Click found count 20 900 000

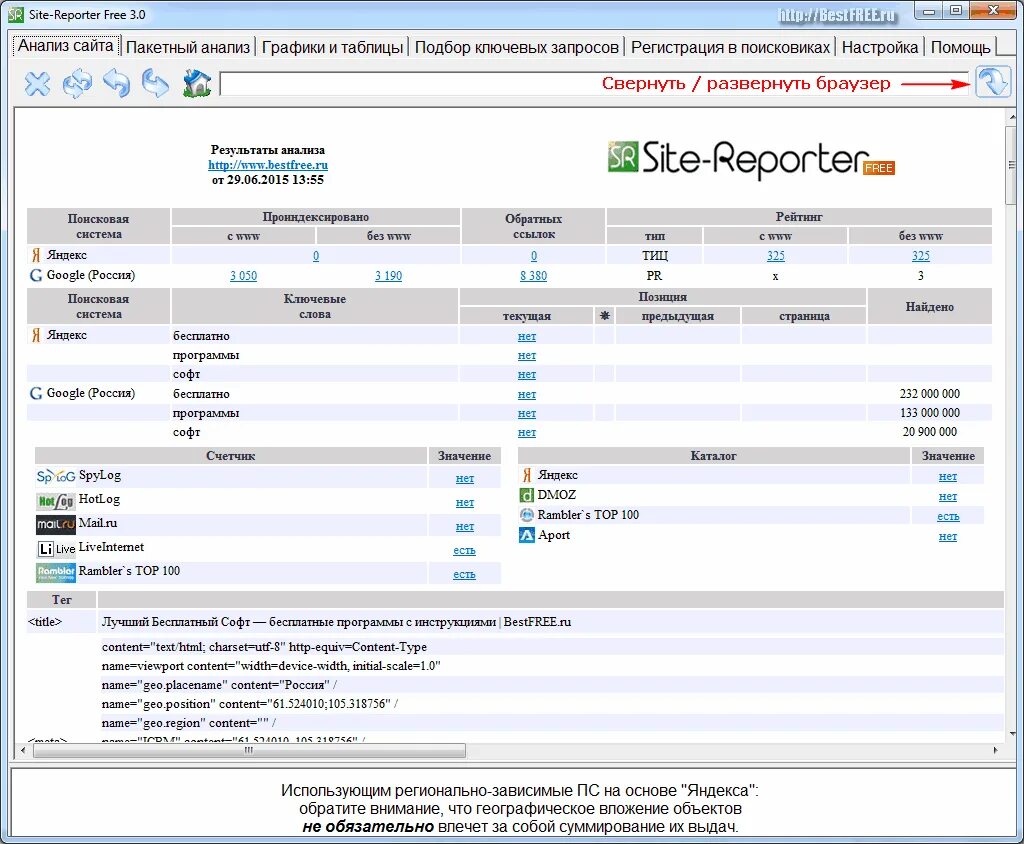(x=929, y=432)
